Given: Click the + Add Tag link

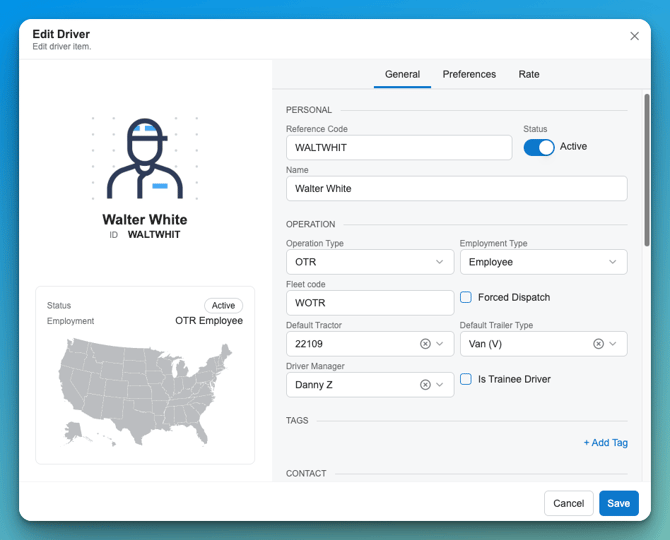Looking at the screenshot, I should pyautogui.click(x=605, y=443).
